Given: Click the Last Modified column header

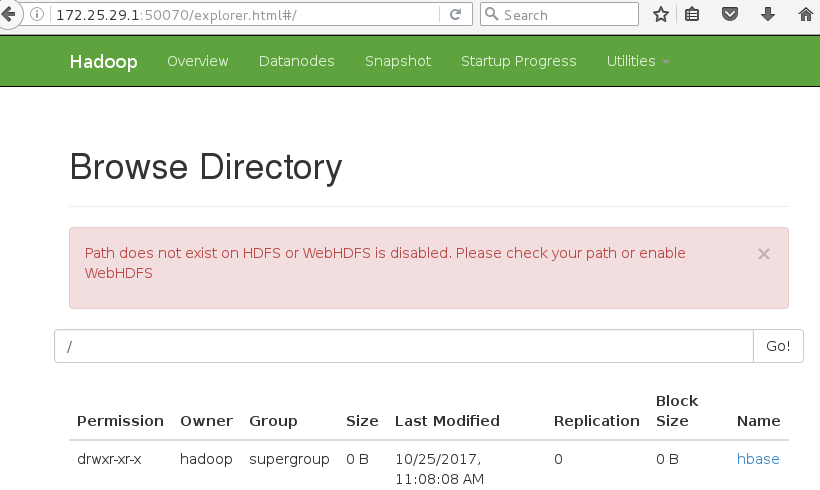Looking at the screenshot, I should coord(447,421).
